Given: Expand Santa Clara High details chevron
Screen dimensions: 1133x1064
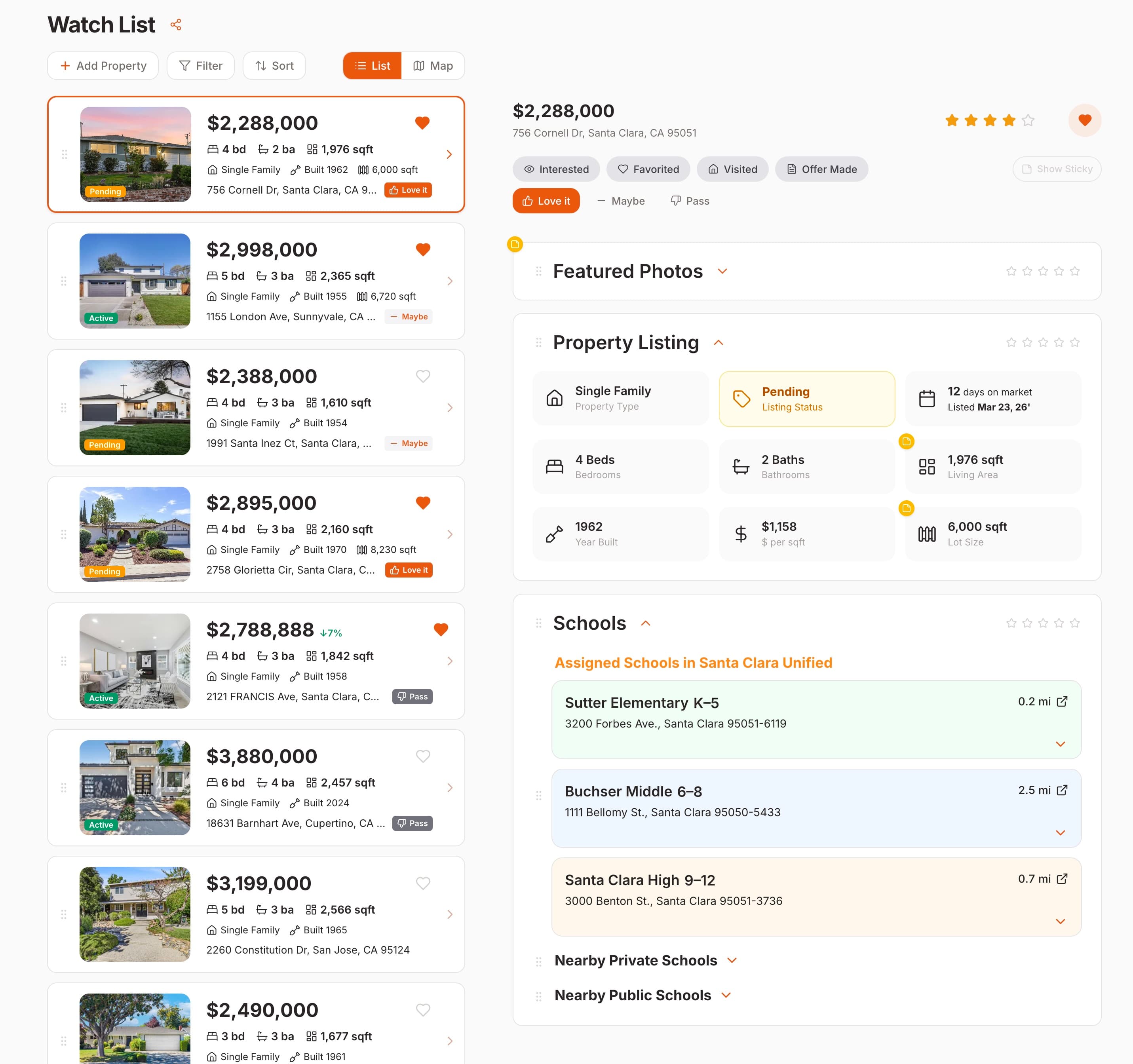Looking at the screenshot, I should coord(1061,921).
